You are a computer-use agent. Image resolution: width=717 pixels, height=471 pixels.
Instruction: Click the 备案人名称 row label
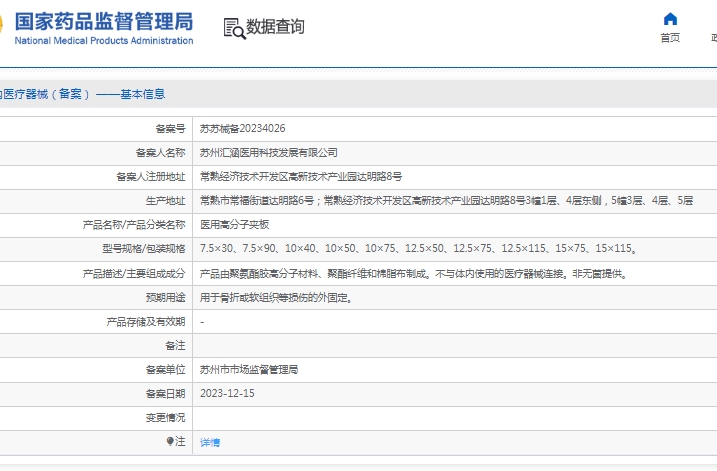161,153
